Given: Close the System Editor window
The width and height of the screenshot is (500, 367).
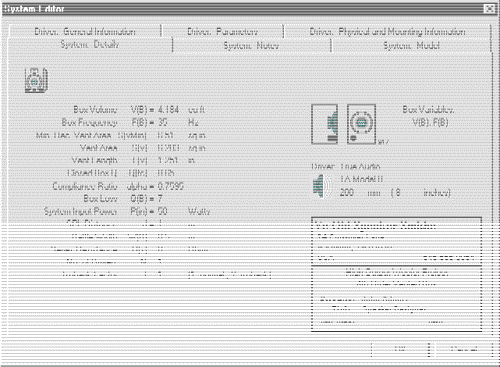Looking at the screenshot, I should click(489, 9).
